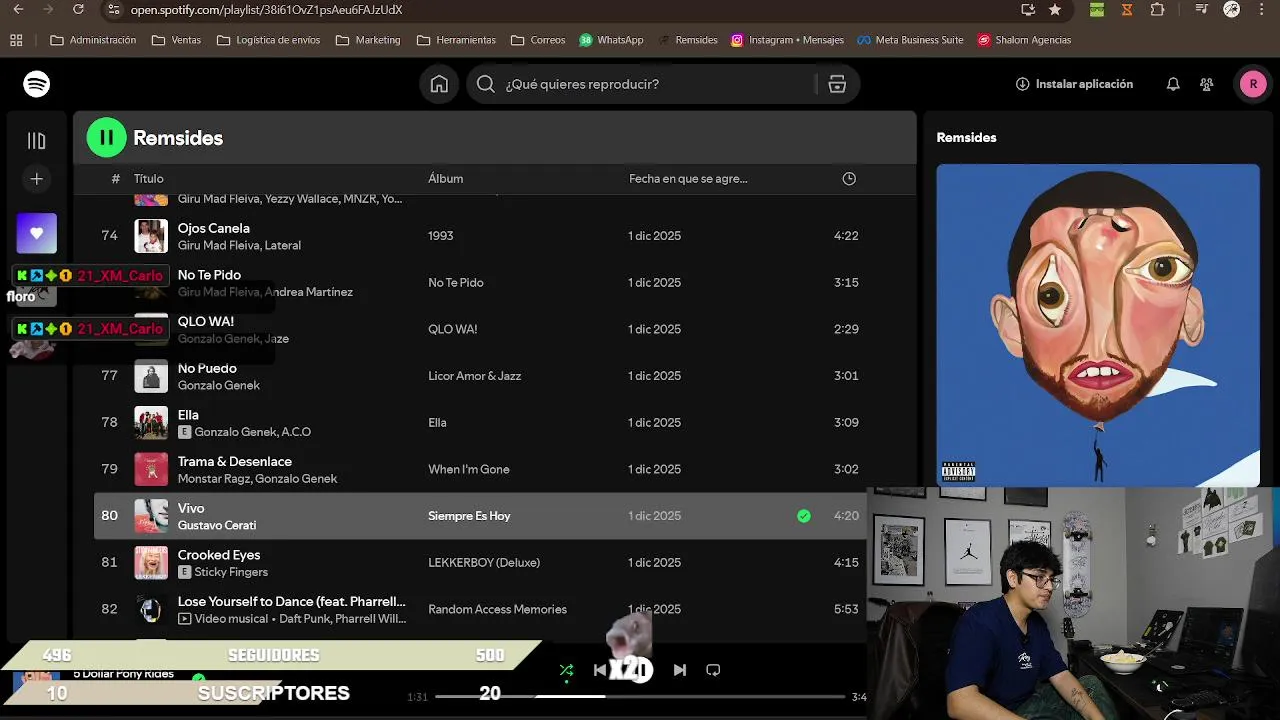Open the Ventas bookmark folder
Screen dimensions: 1280x720
[176, 40]
